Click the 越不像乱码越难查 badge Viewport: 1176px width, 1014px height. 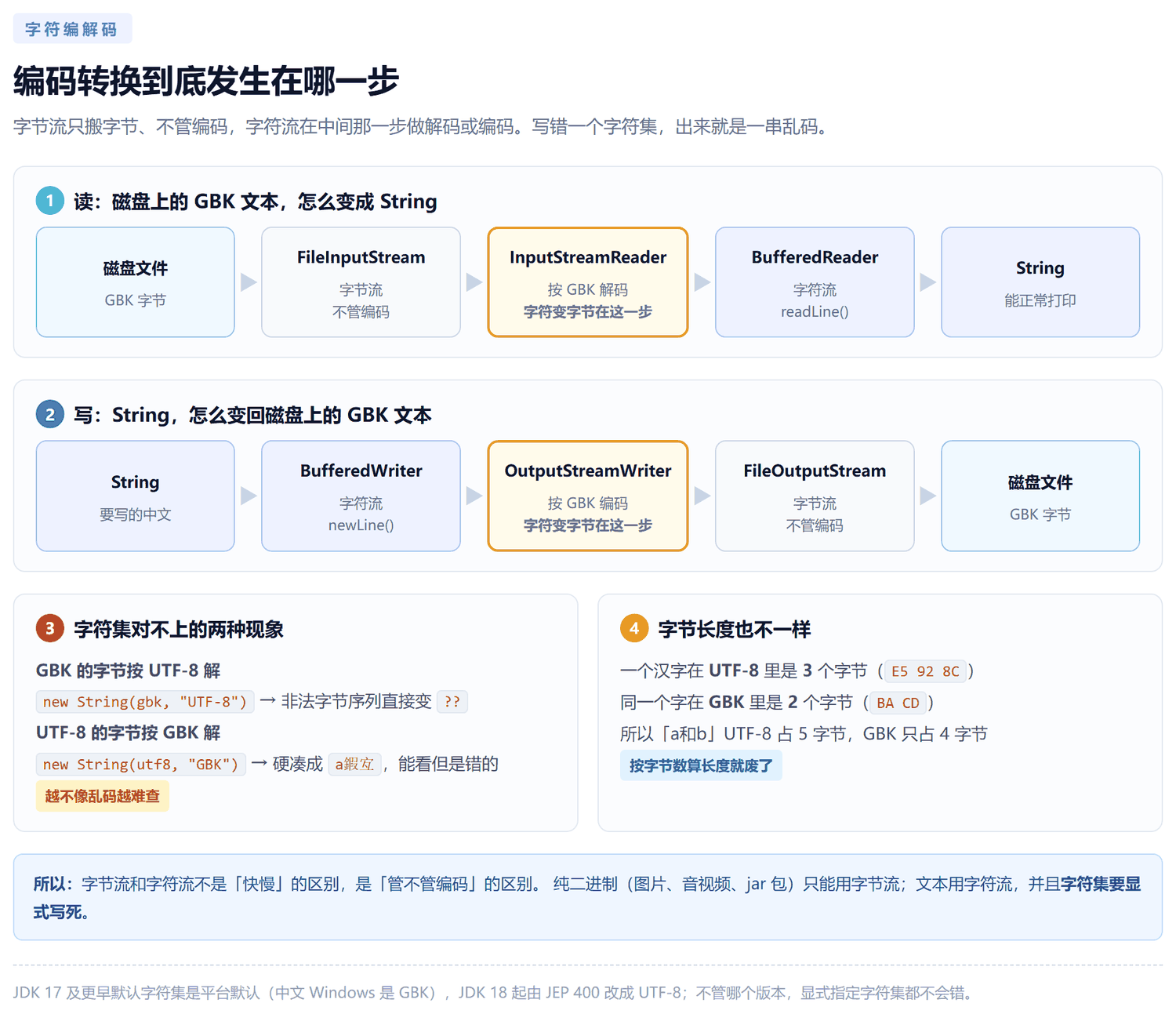click(x=103, y=797)
